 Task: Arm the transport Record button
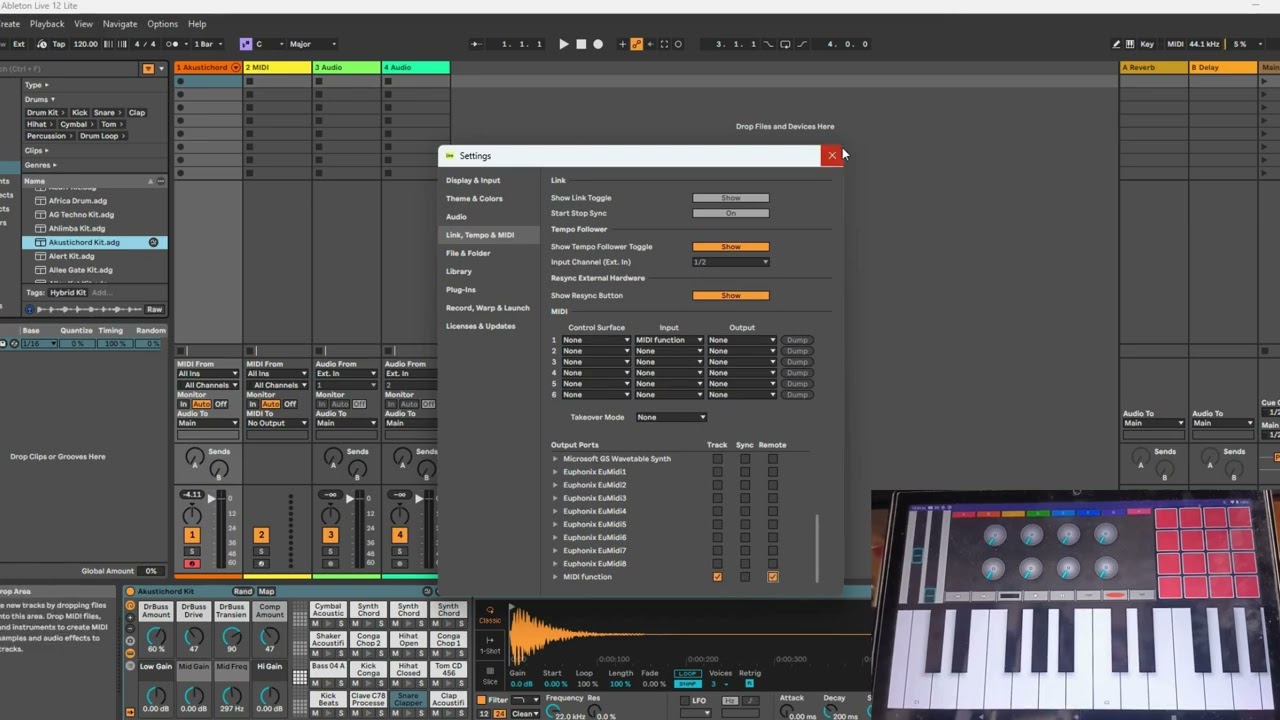click(x=598, y=44)
